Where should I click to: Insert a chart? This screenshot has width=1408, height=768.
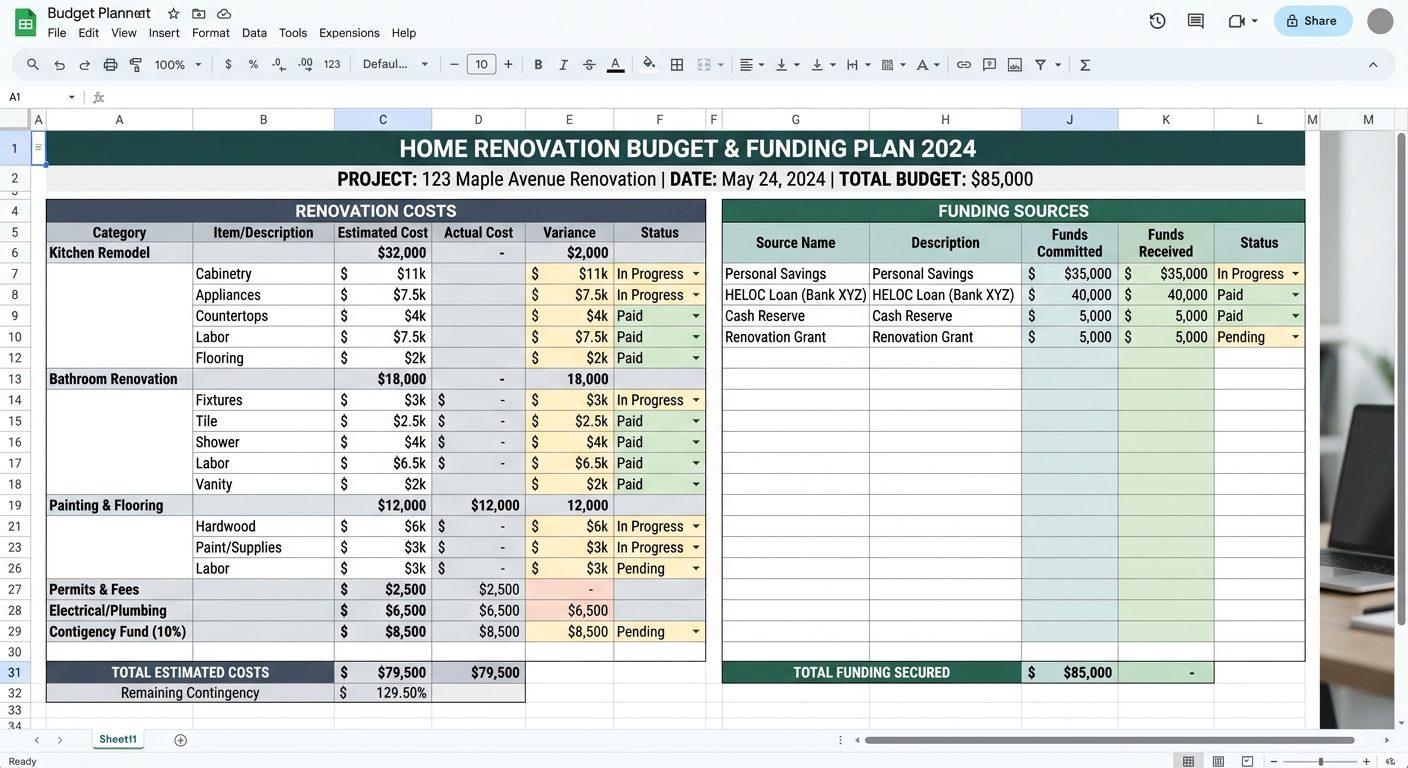pos(1015,64)
